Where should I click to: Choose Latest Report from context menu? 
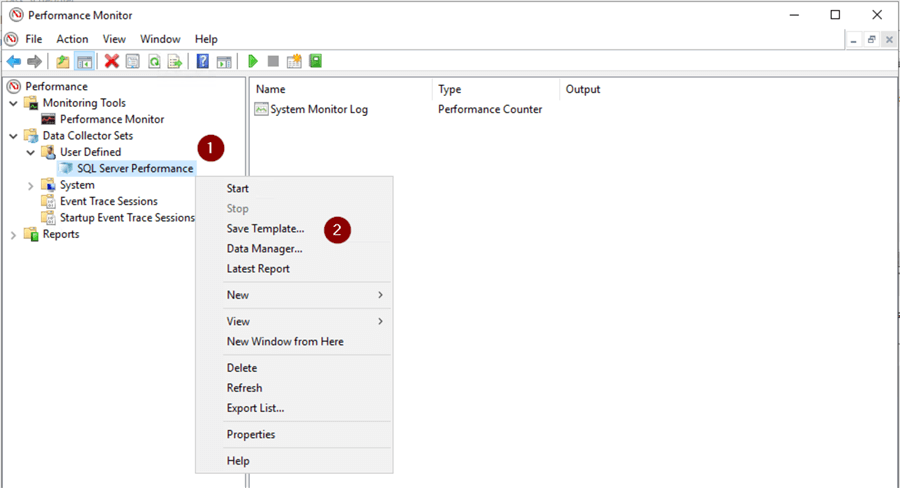coord(258,269)
